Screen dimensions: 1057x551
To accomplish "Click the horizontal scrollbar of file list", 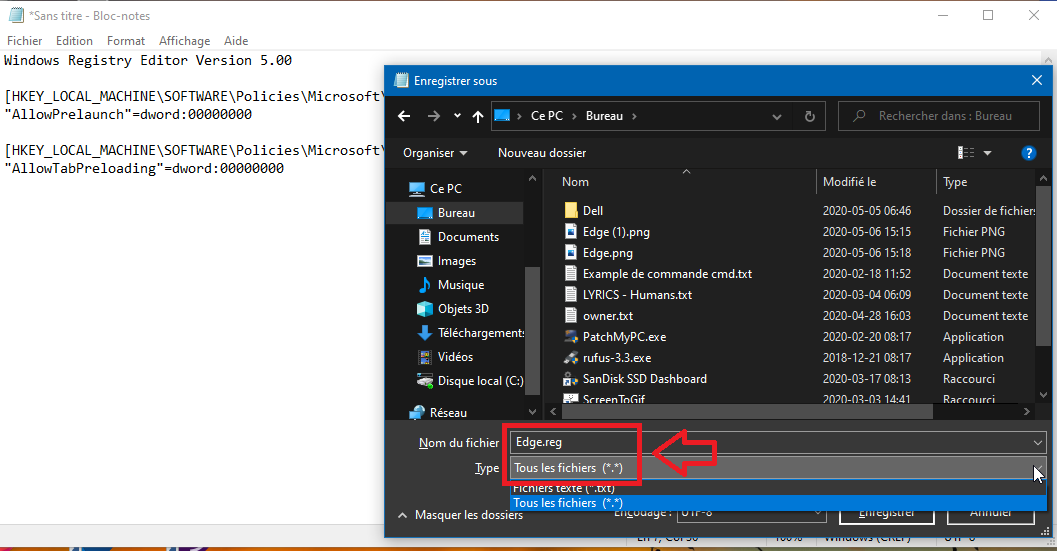I will pos(747,411).
